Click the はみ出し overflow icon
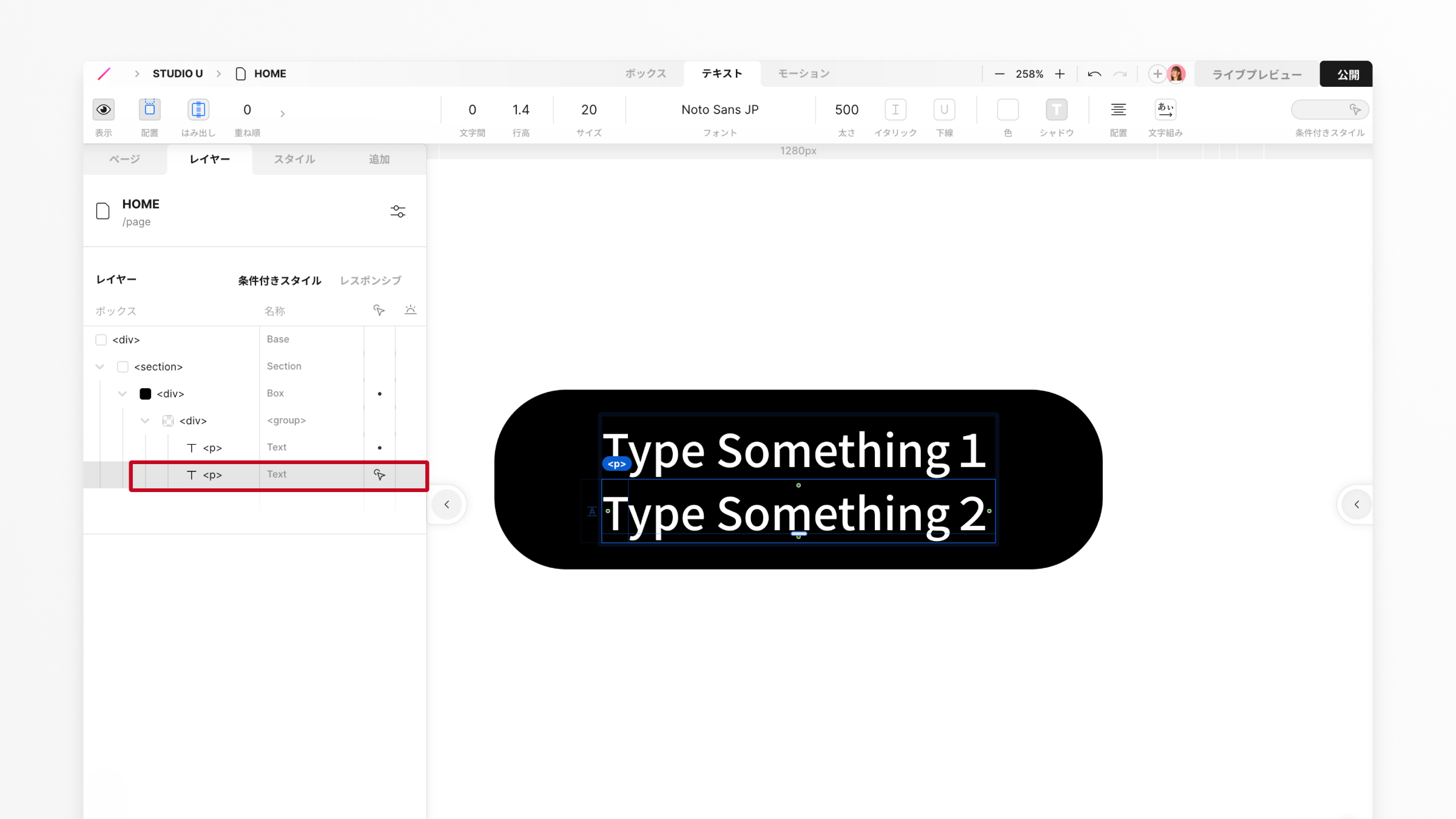This screenshot has height=819, width=1456. coord(198,110)
